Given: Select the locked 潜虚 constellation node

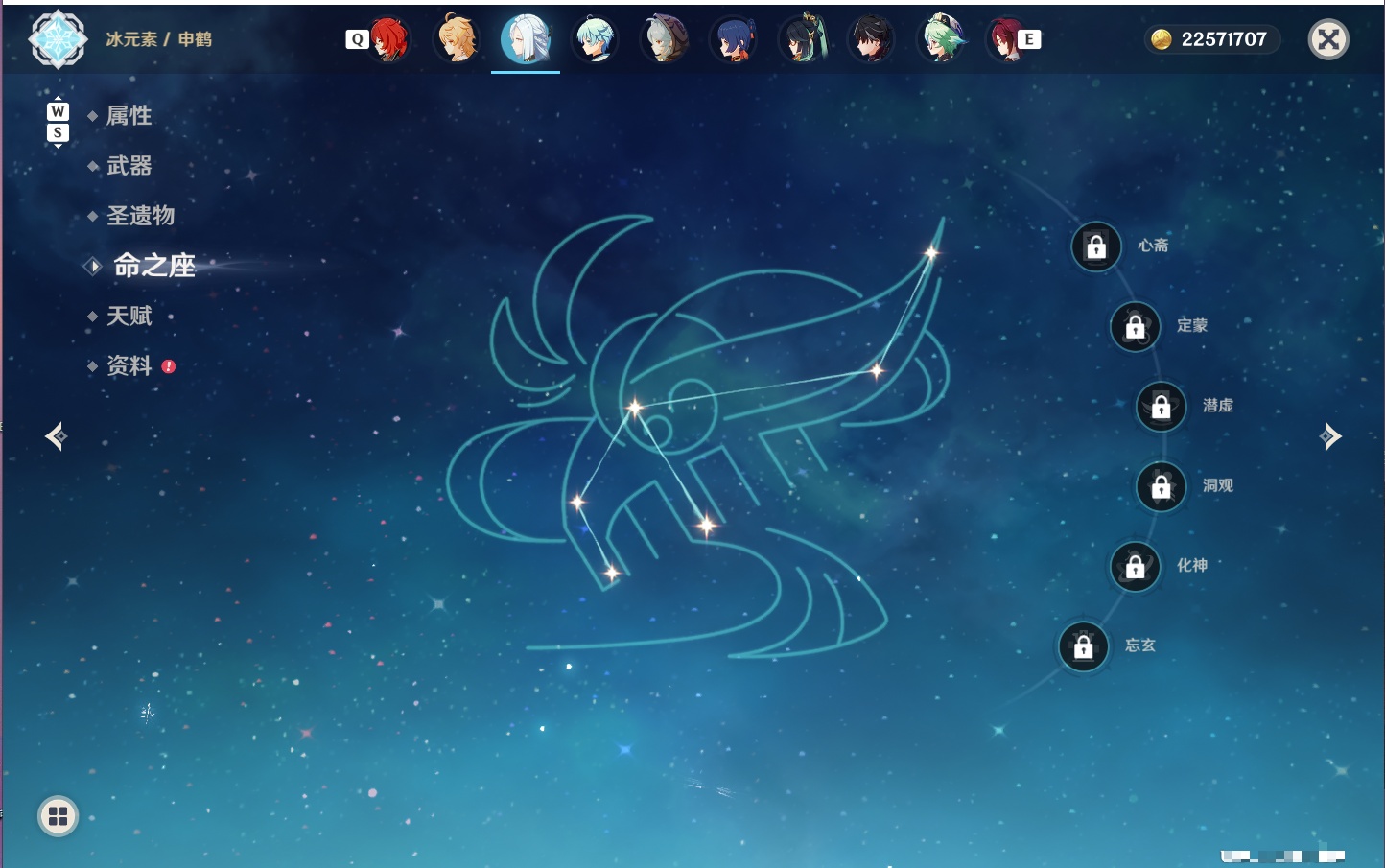Looking at the screenshot, I should click(x=1162, y=407).
